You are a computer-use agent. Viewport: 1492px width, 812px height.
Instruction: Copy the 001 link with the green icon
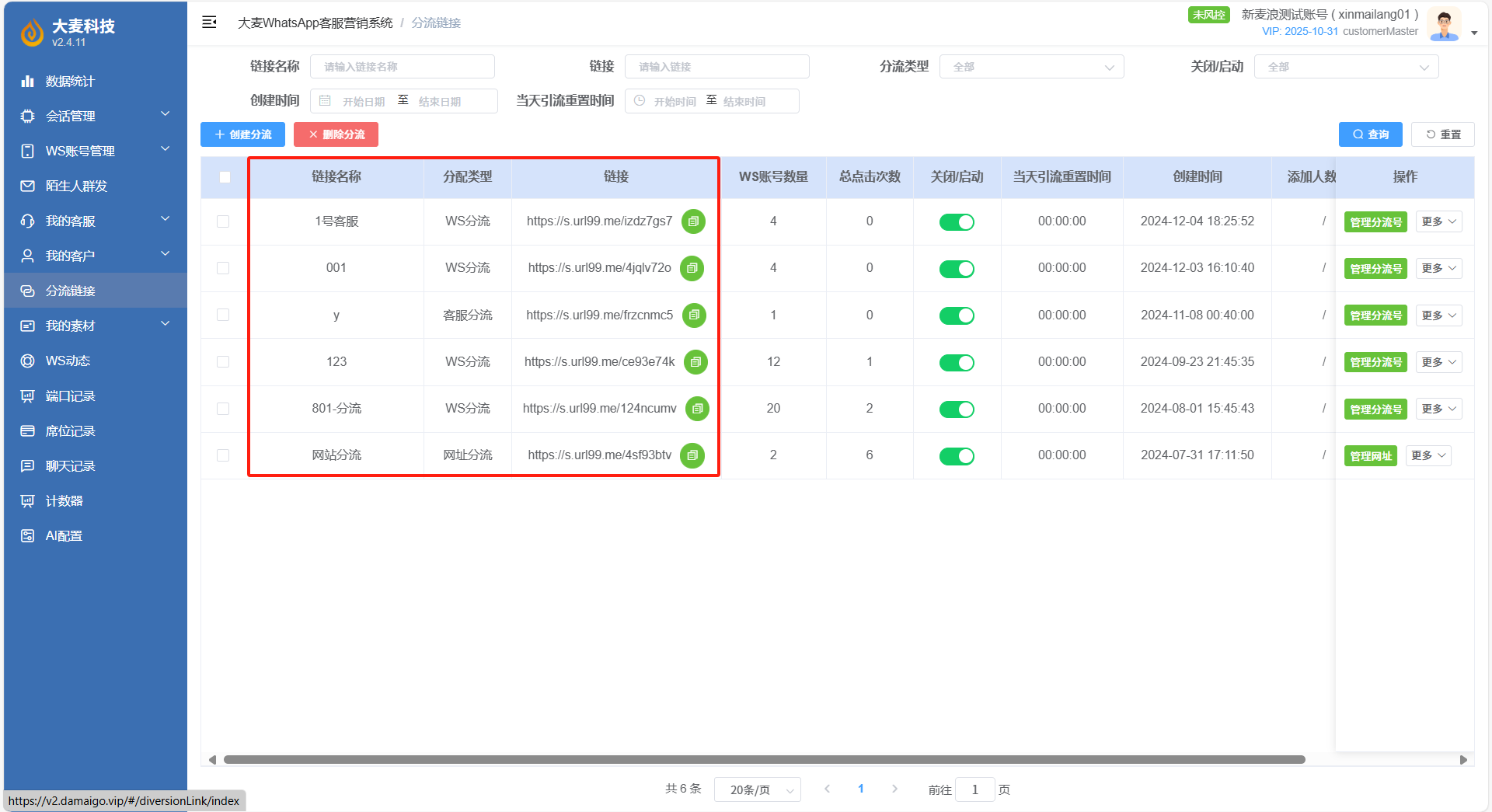692,268
